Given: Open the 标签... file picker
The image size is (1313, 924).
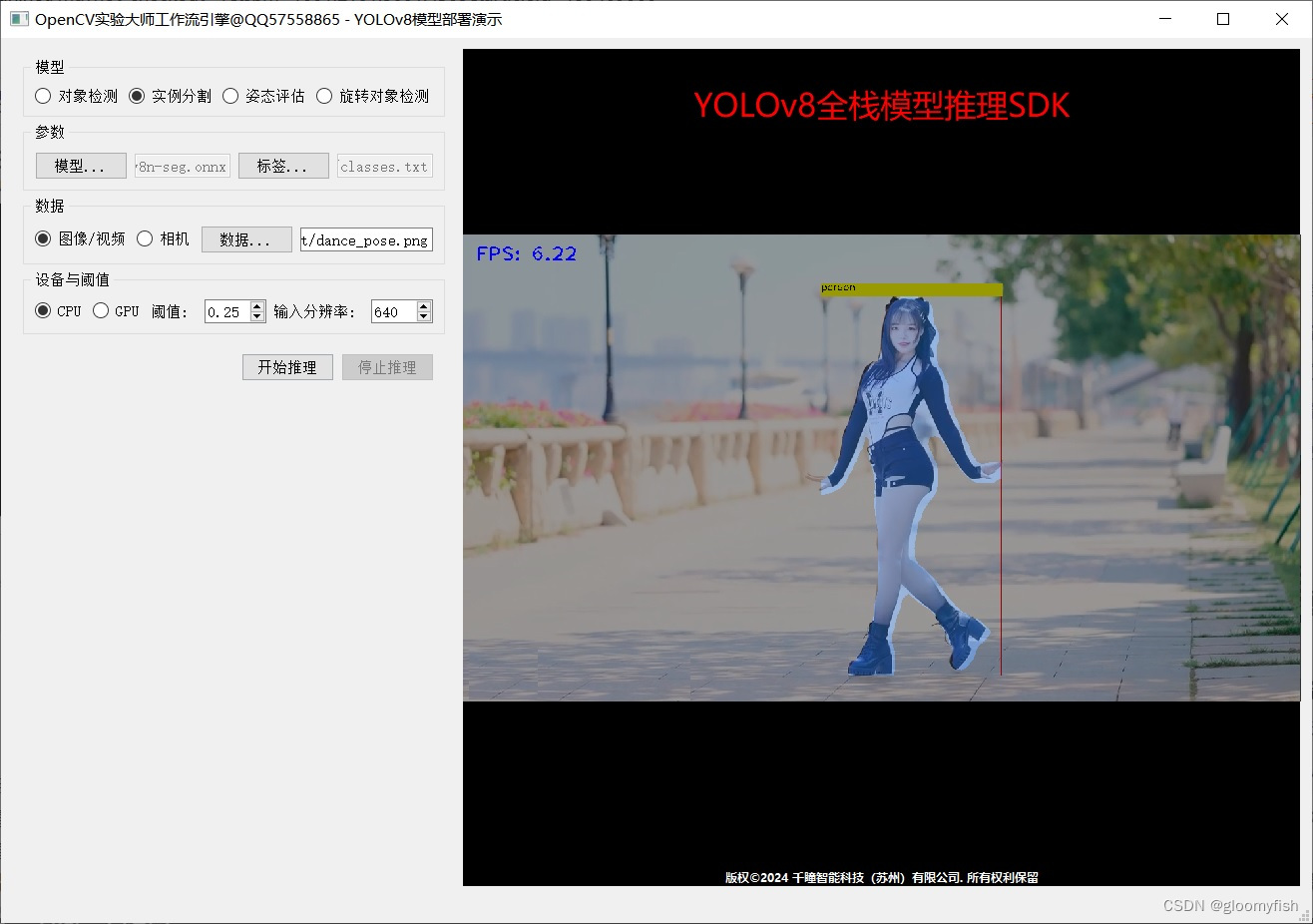Looking at the screenshot, I should [282, 165].
